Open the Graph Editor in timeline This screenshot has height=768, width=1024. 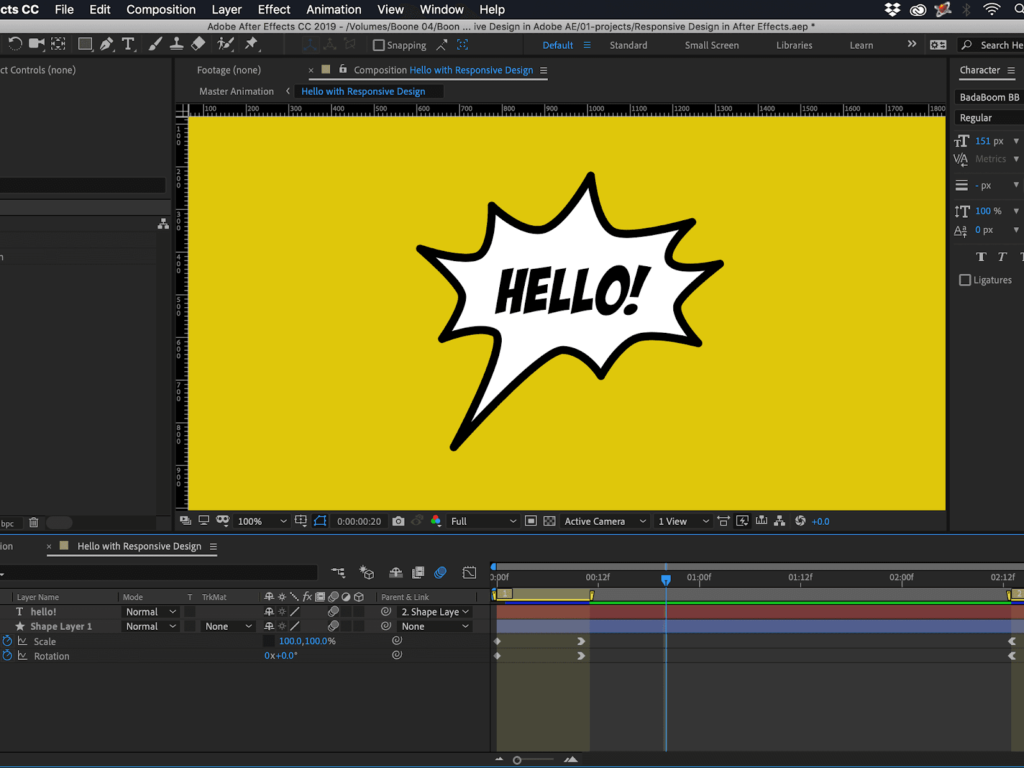[469, 573]
